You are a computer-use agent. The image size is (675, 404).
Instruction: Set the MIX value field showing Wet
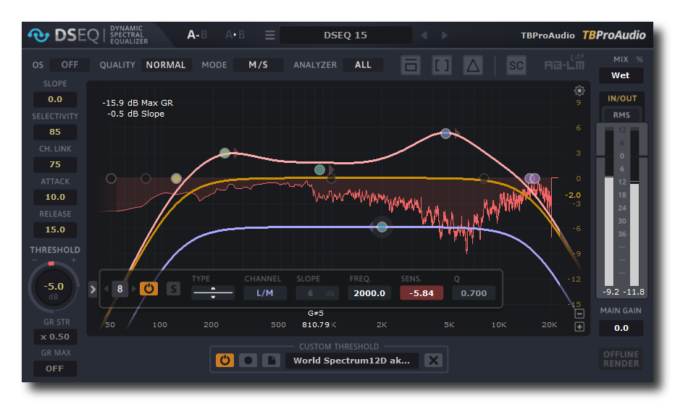(621, 75)
